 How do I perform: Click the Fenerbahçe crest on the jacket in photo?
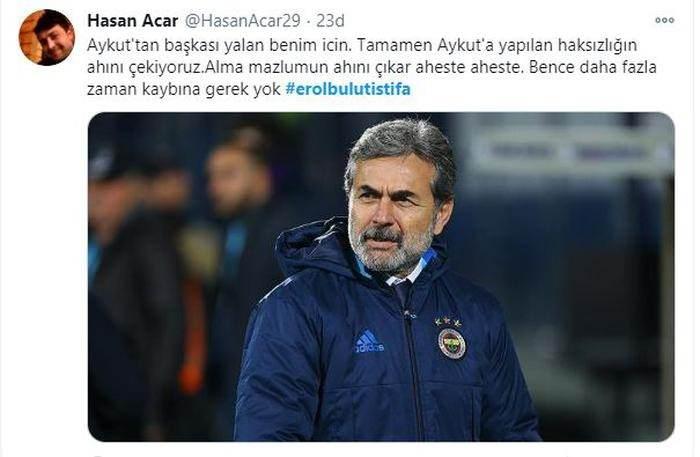click(451, 343)
